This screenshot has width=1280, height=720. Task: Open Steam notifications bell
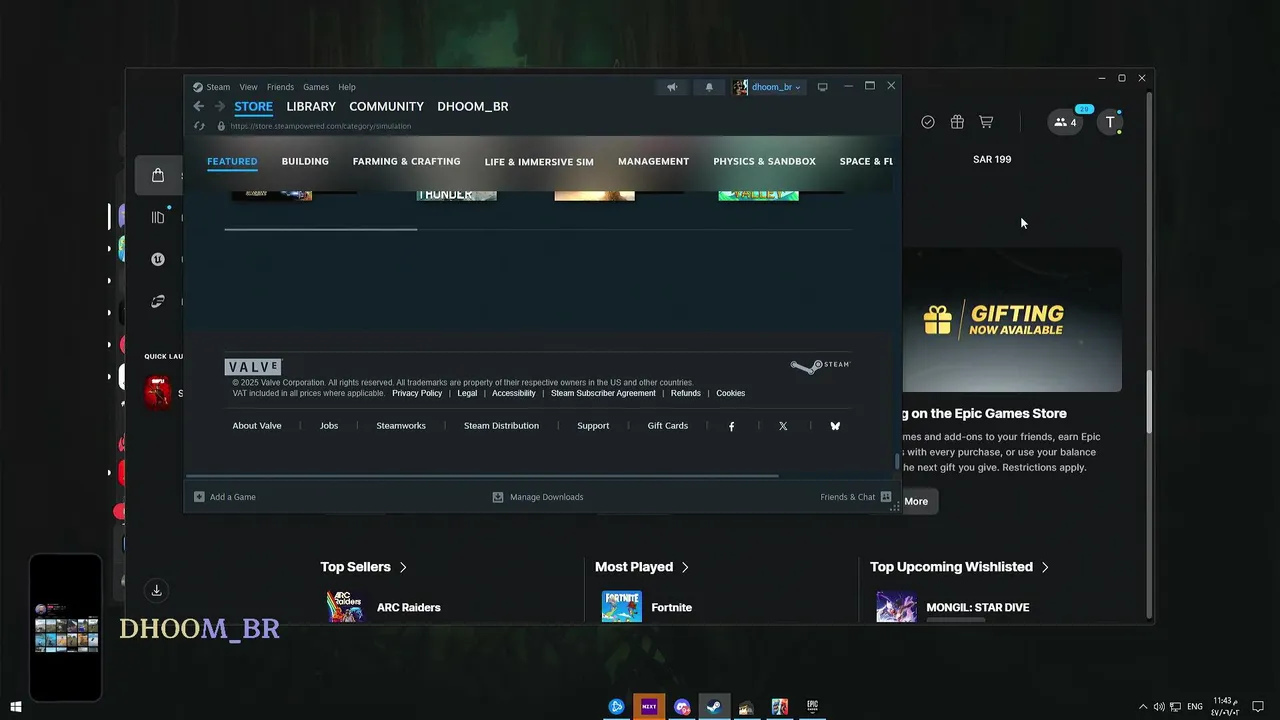(x=709, y=87)
